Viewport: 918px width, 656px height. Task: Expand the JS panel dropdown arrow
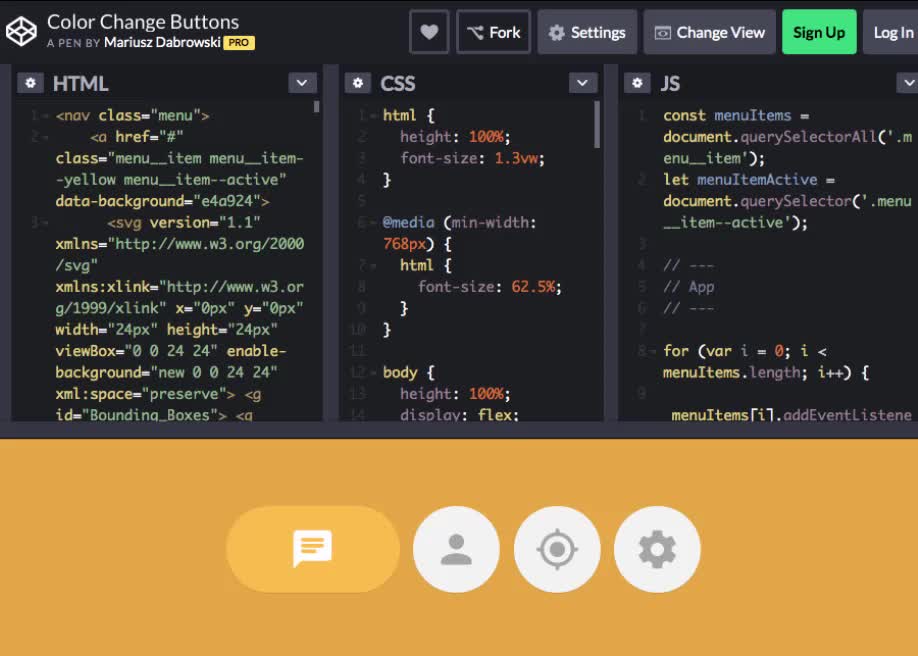pos(908,83)
